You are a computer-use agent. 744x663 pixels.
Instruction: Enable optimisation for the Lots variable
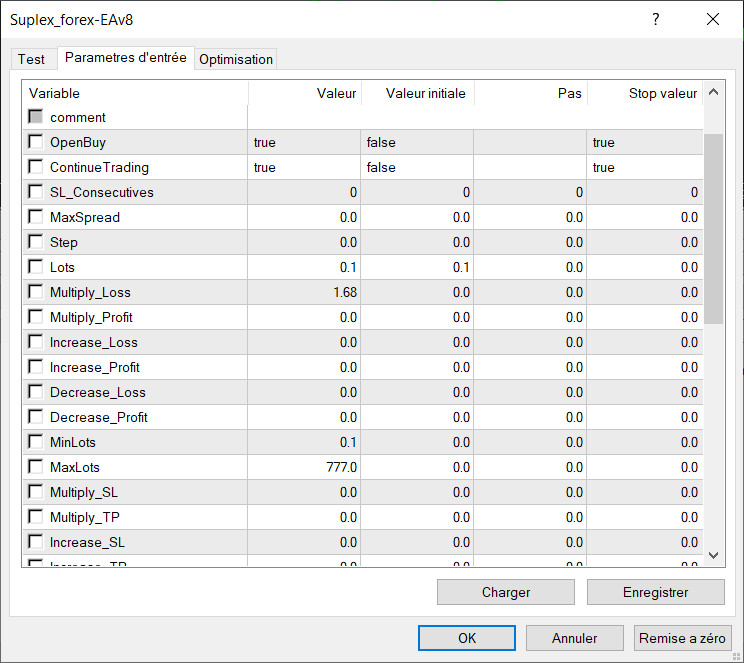(x=36, y=267)
